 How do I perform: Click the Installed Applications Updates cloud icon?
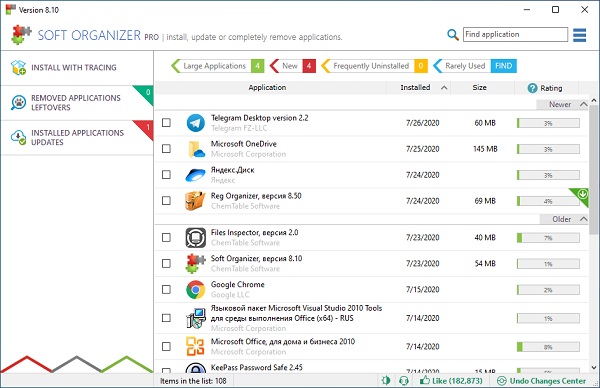(18, 137)
